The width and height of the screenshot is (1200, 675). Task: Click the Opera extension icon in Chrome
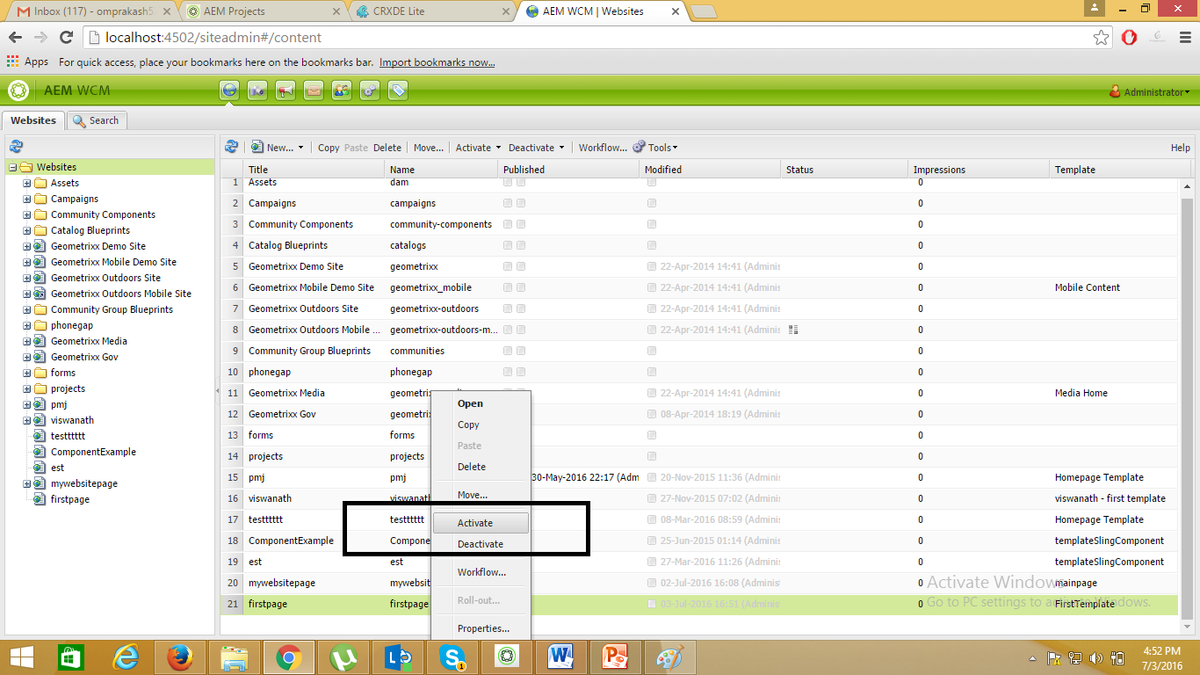[x=1128, y=37]
